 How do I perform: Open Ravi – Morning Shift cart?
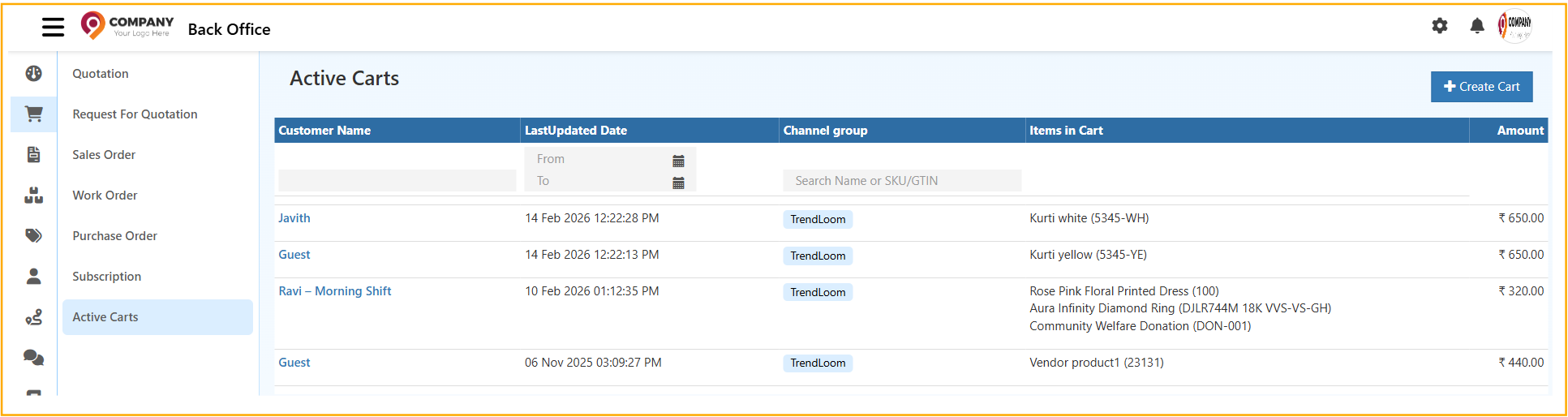[334, 291]
